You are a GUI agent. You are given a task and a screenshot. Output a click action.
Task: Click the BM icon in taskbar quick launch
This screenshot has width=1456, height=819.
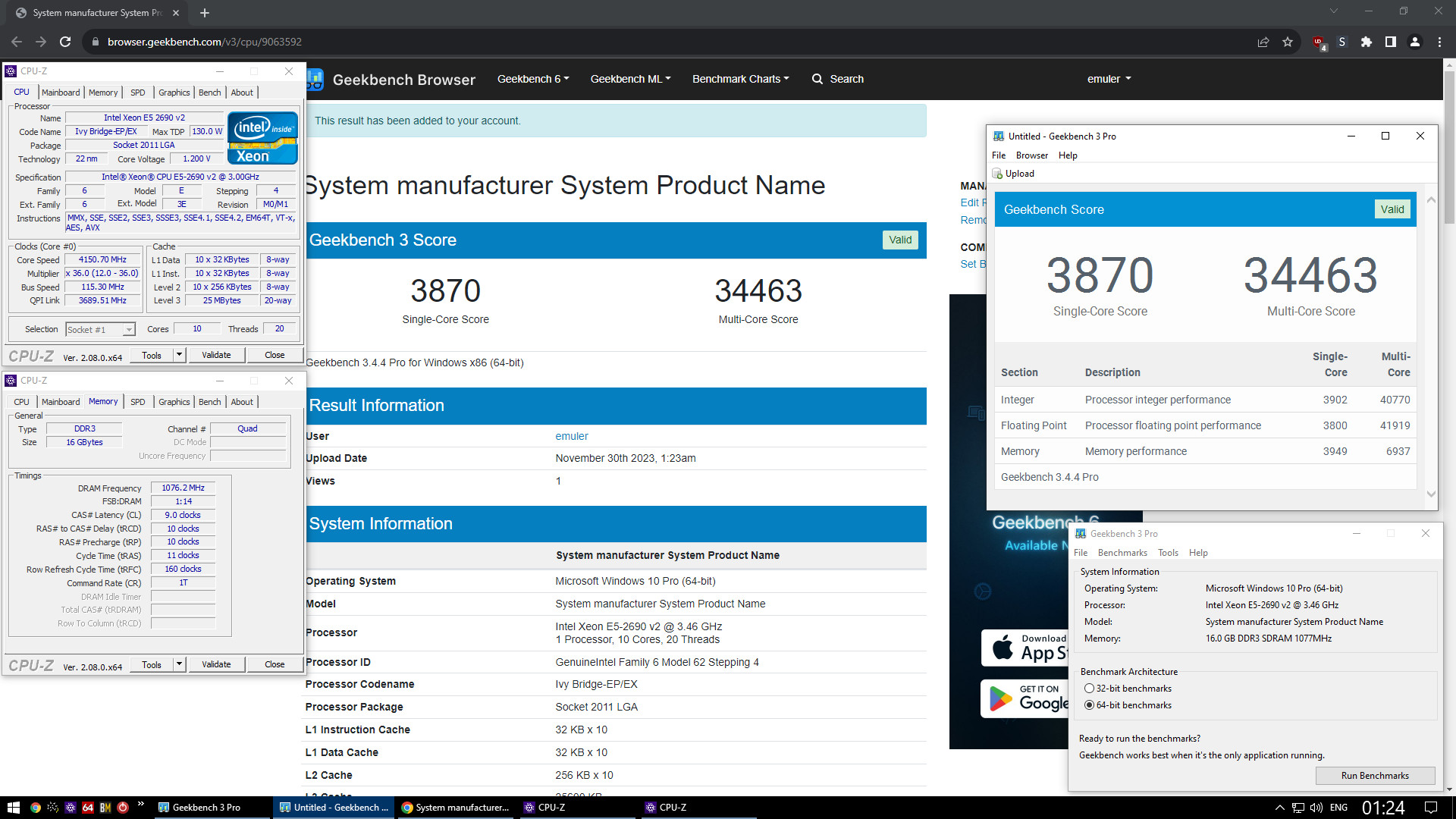(105, 808)
